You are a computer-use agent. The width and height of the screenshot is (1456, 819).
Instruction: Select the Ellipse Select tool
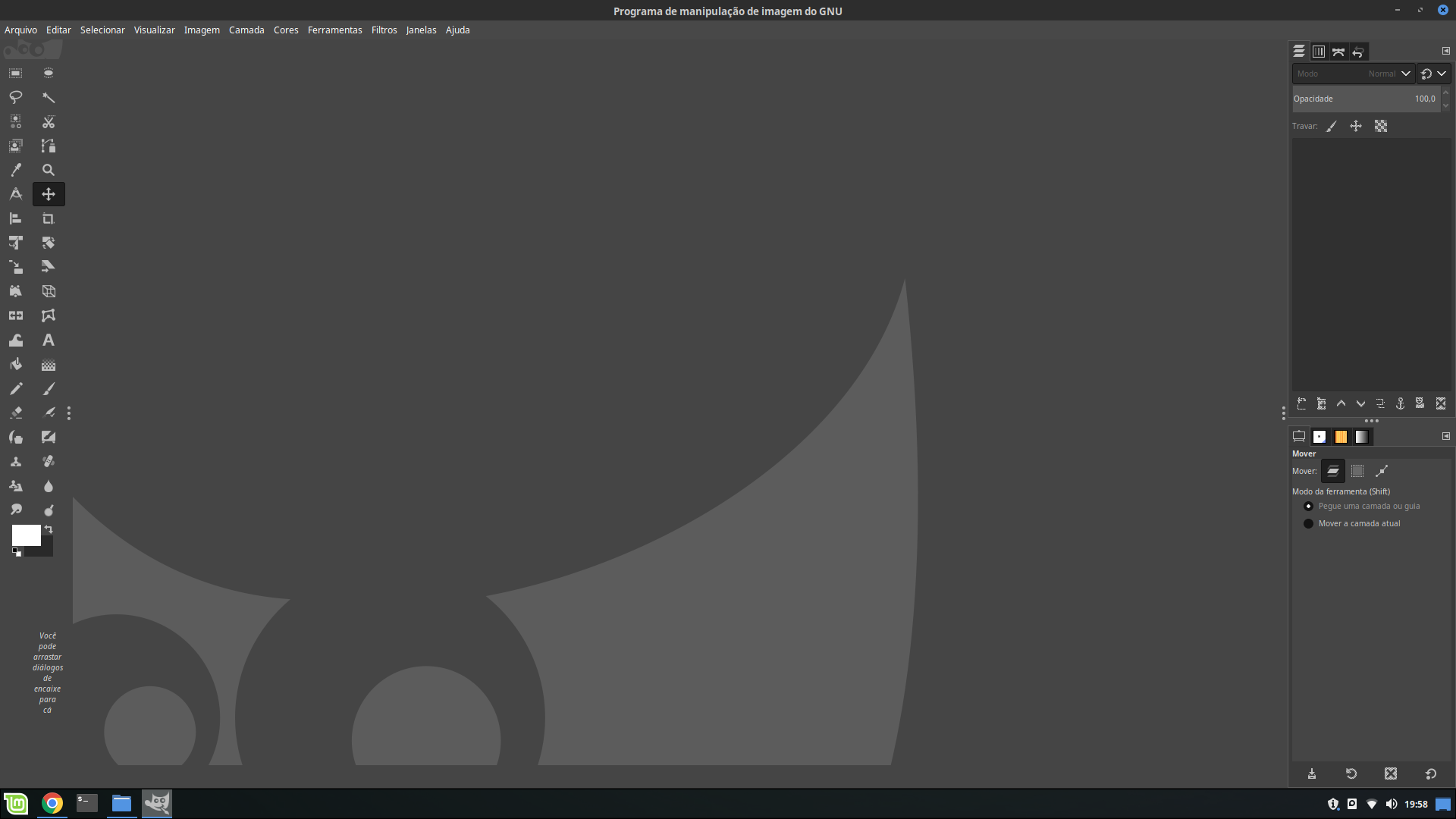[x=49, y=73]
